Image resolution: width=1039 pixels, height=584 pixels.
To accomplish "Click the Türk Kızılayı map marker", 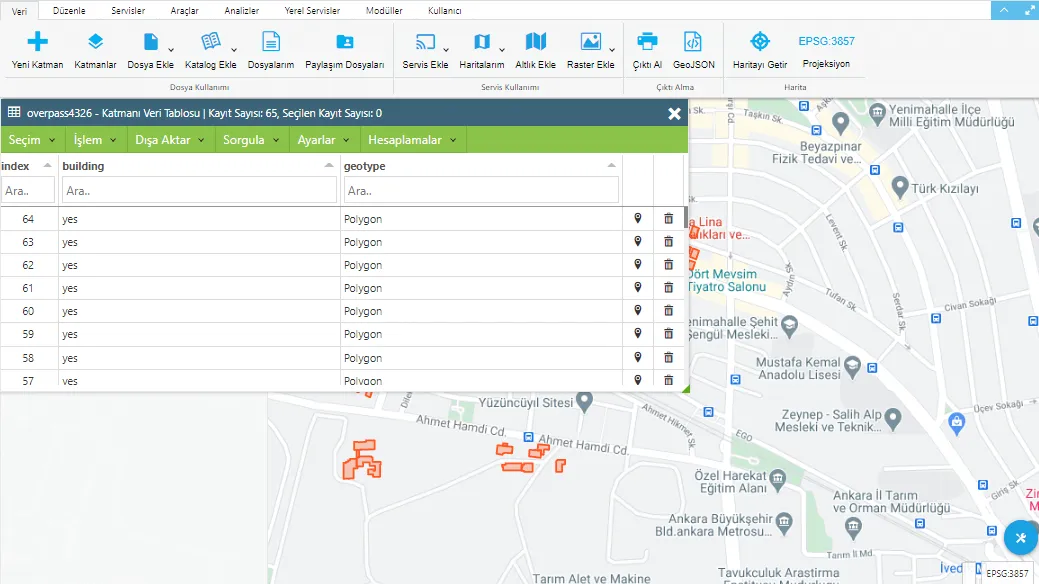I will pos(900,187).
